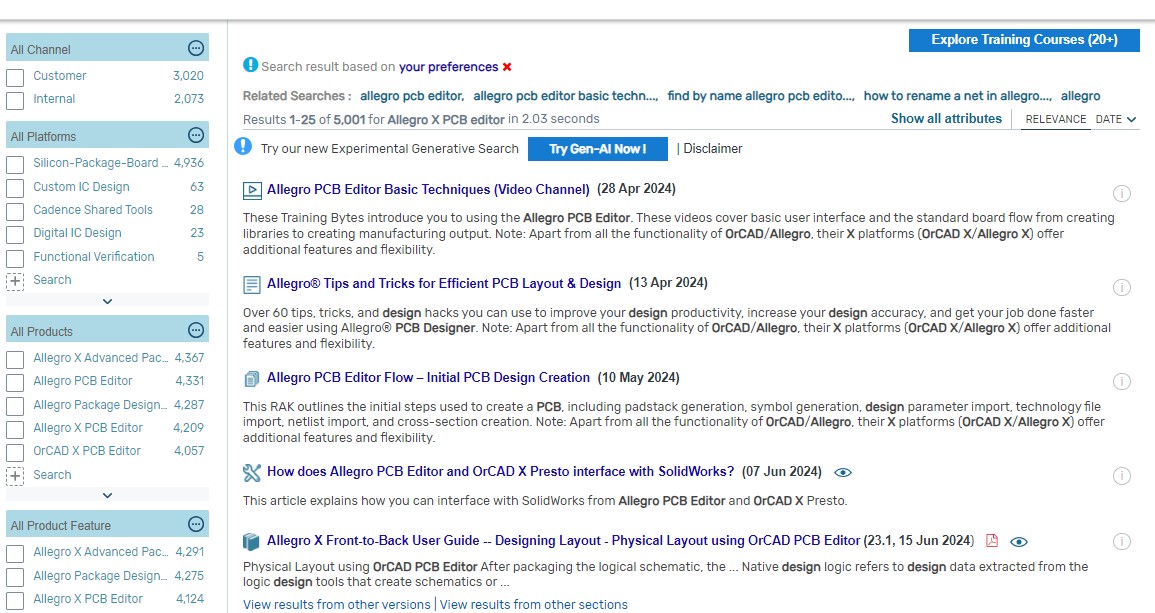Screen dimensions: 1155x613
Task: Click the info icon beside the first search result
Action: tap(1122, 193)
